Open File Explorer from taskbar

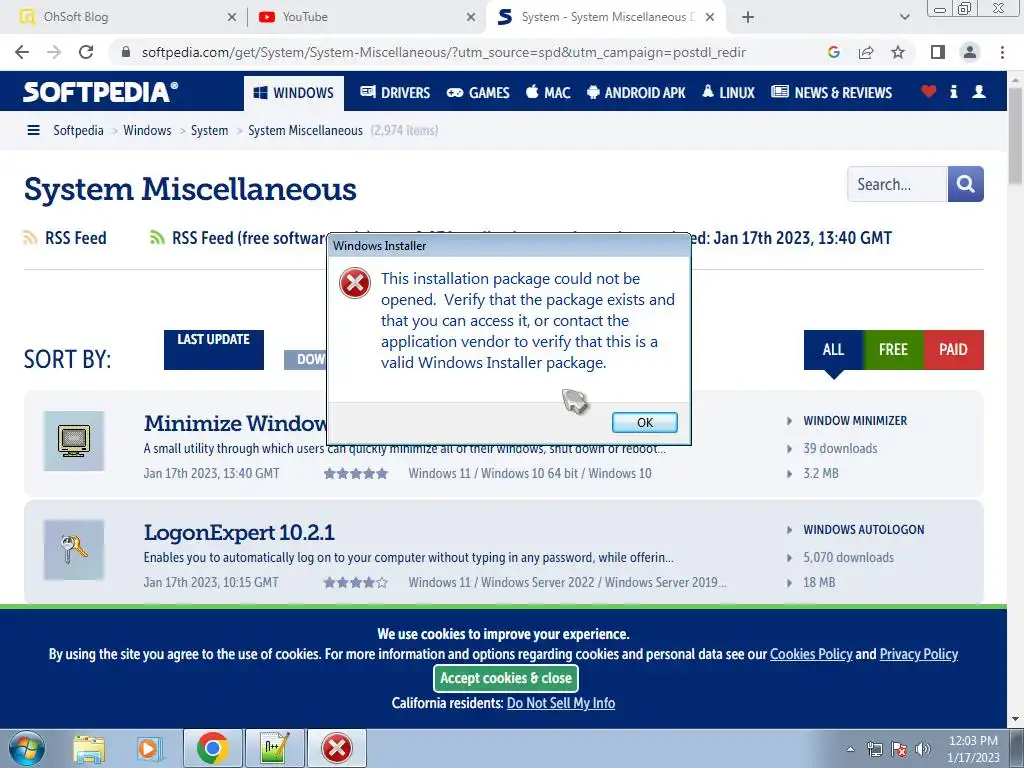89,749
